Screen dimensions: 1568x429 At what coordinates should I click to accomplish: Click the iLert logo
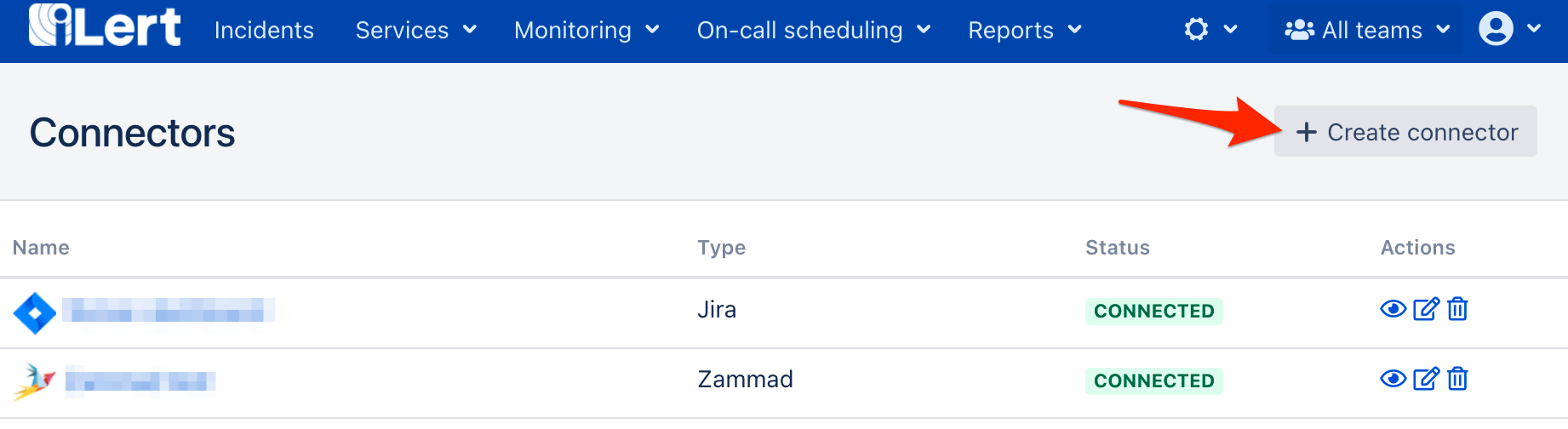point(105,27)
